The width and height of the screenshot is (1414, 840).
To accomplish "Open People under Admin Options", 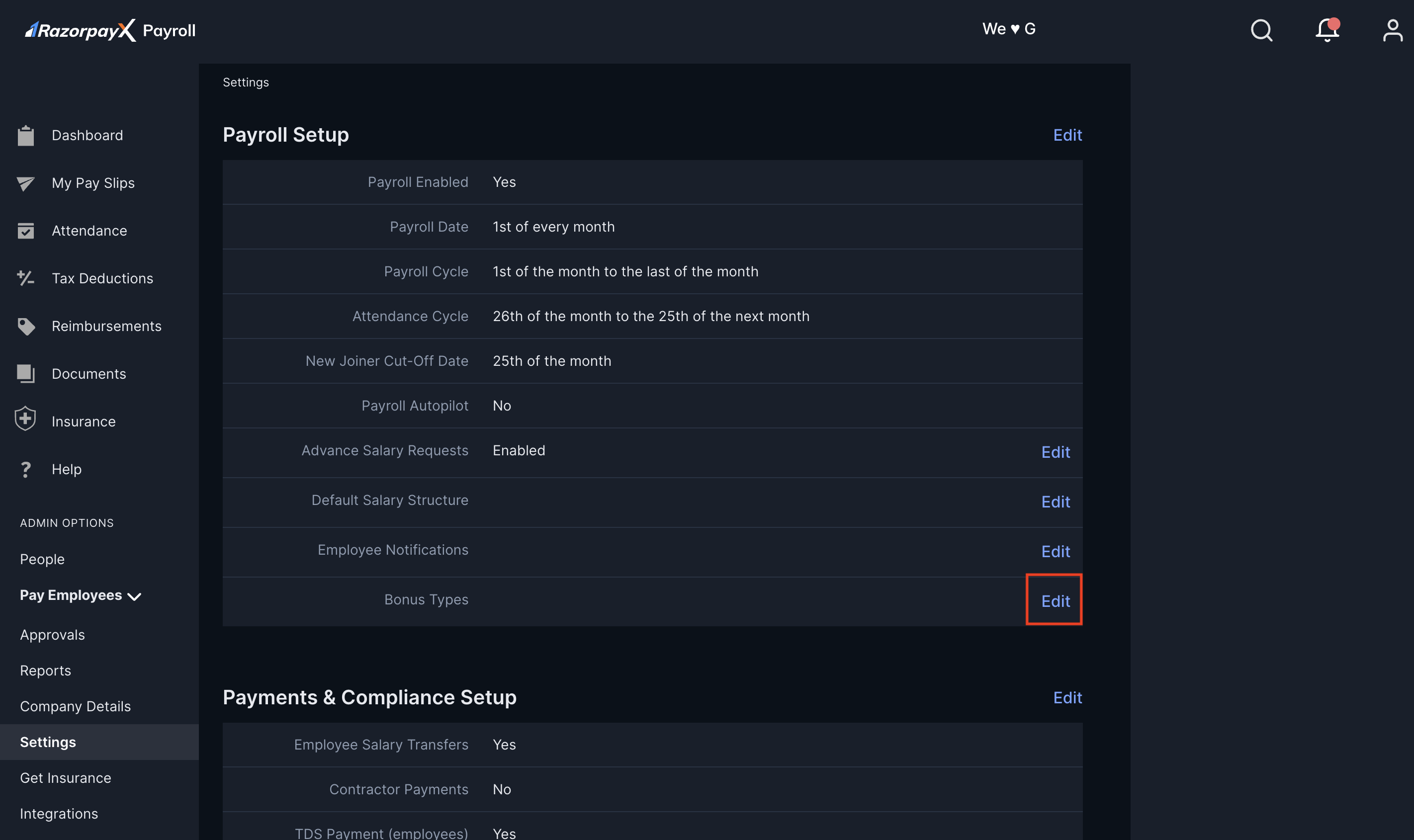I will pos(42,559).
